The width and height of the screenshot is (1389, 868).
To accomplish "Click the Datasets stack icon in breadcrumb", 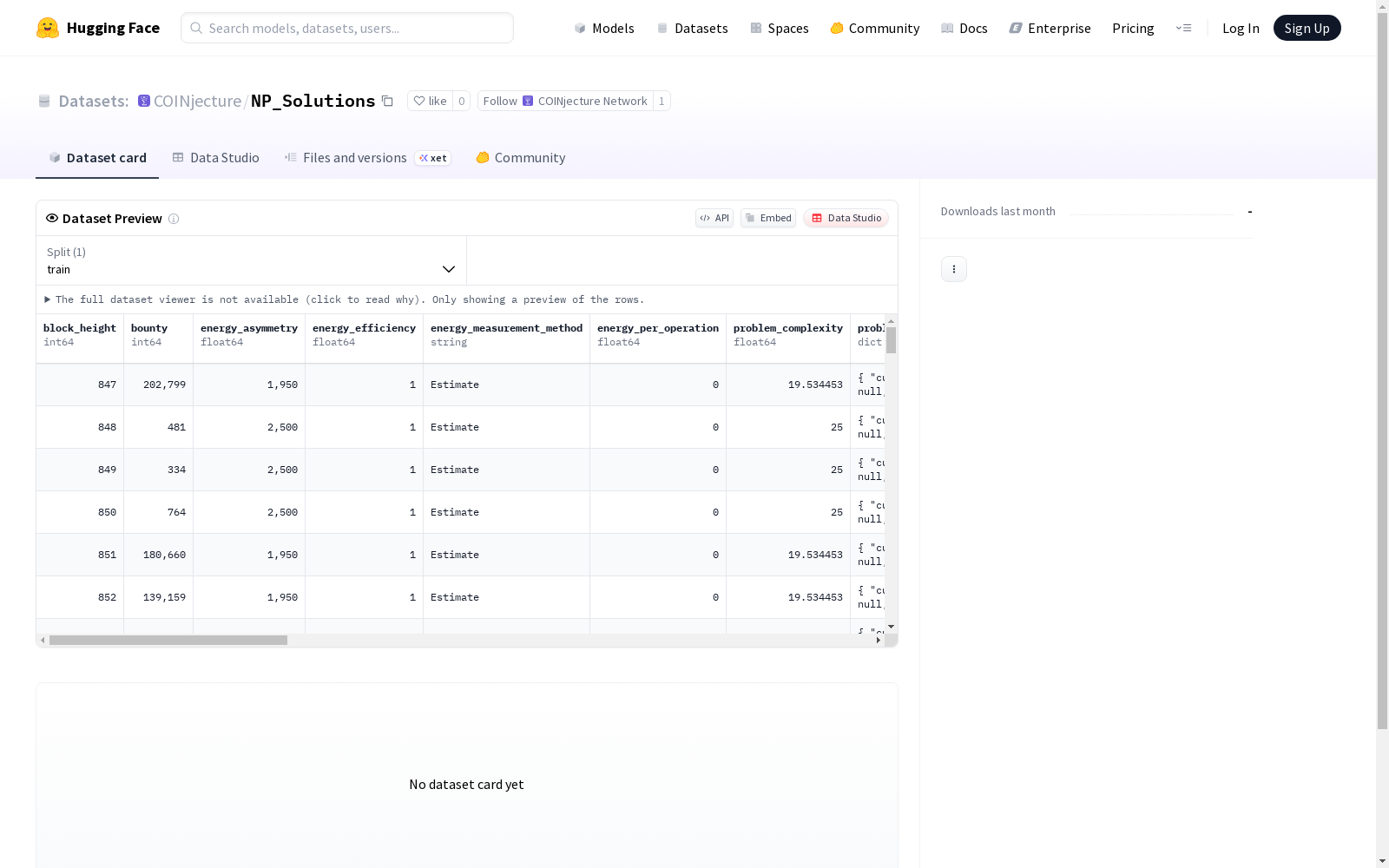I will coord(44,102).
